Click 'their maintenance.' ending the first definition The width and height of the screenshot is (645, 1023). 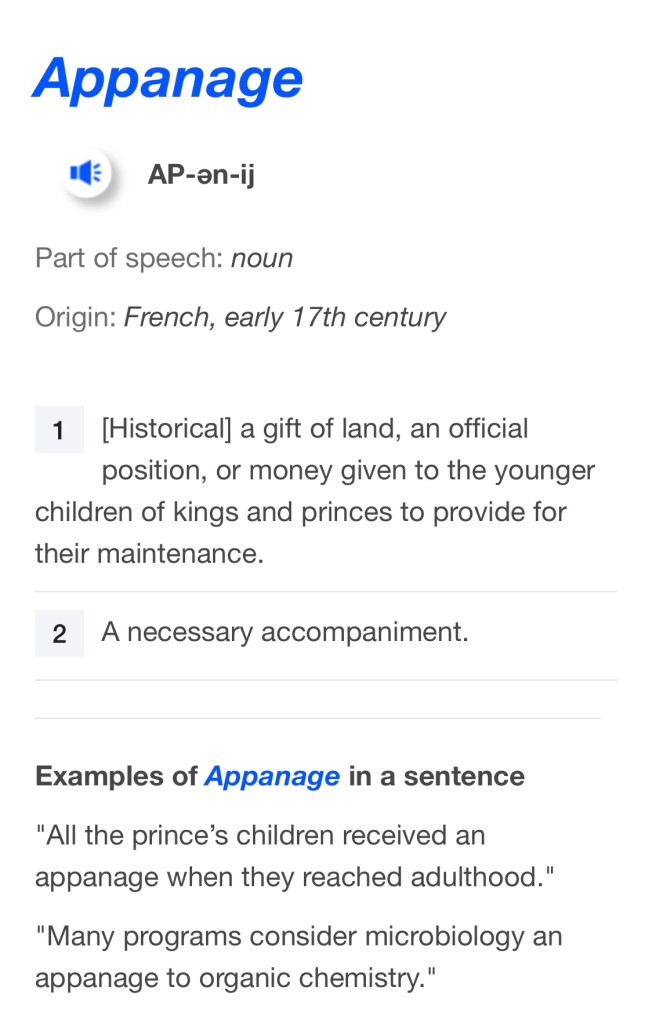tap(149, 553)
